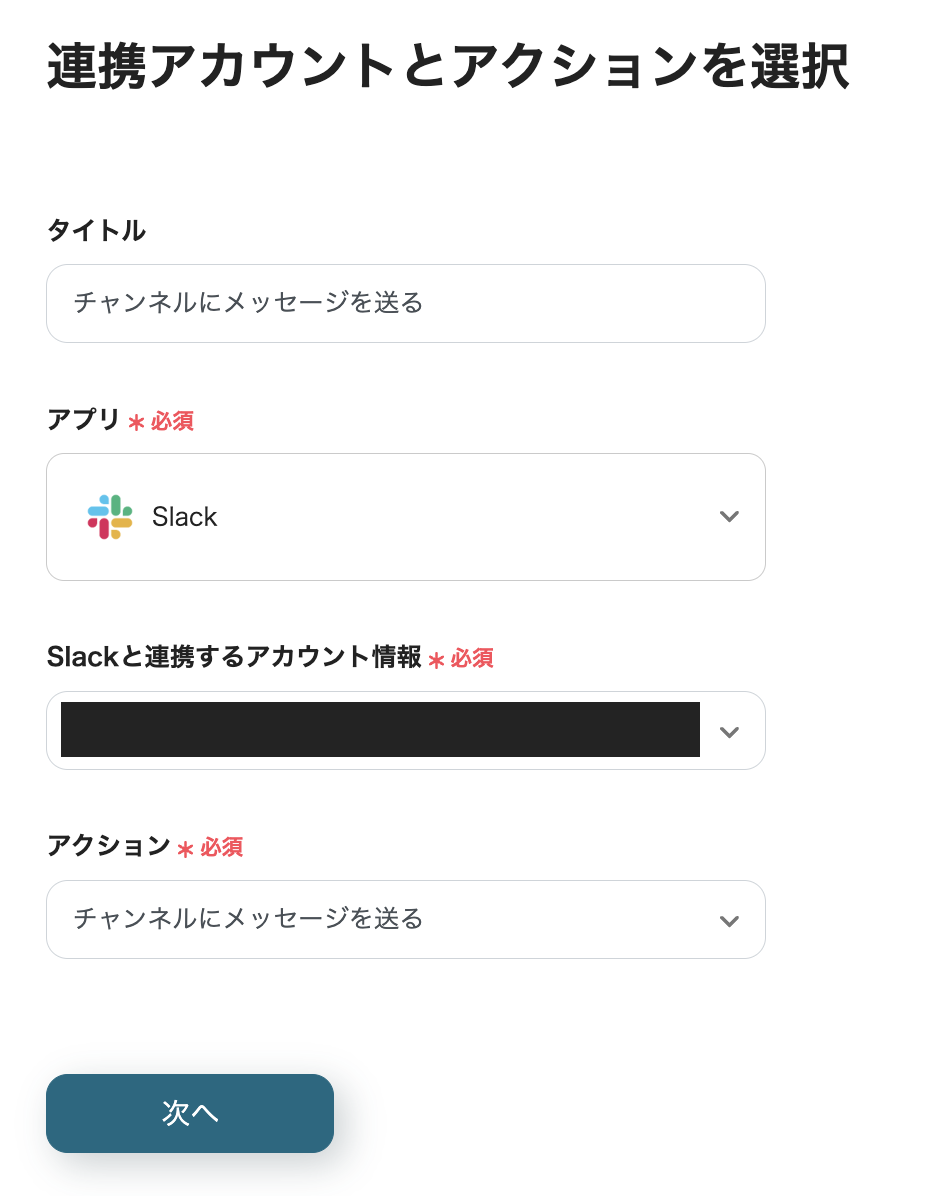Click the redacted account selection field
The height and width of the screenshot is (1196, 948).
click(x=380, y=730)
